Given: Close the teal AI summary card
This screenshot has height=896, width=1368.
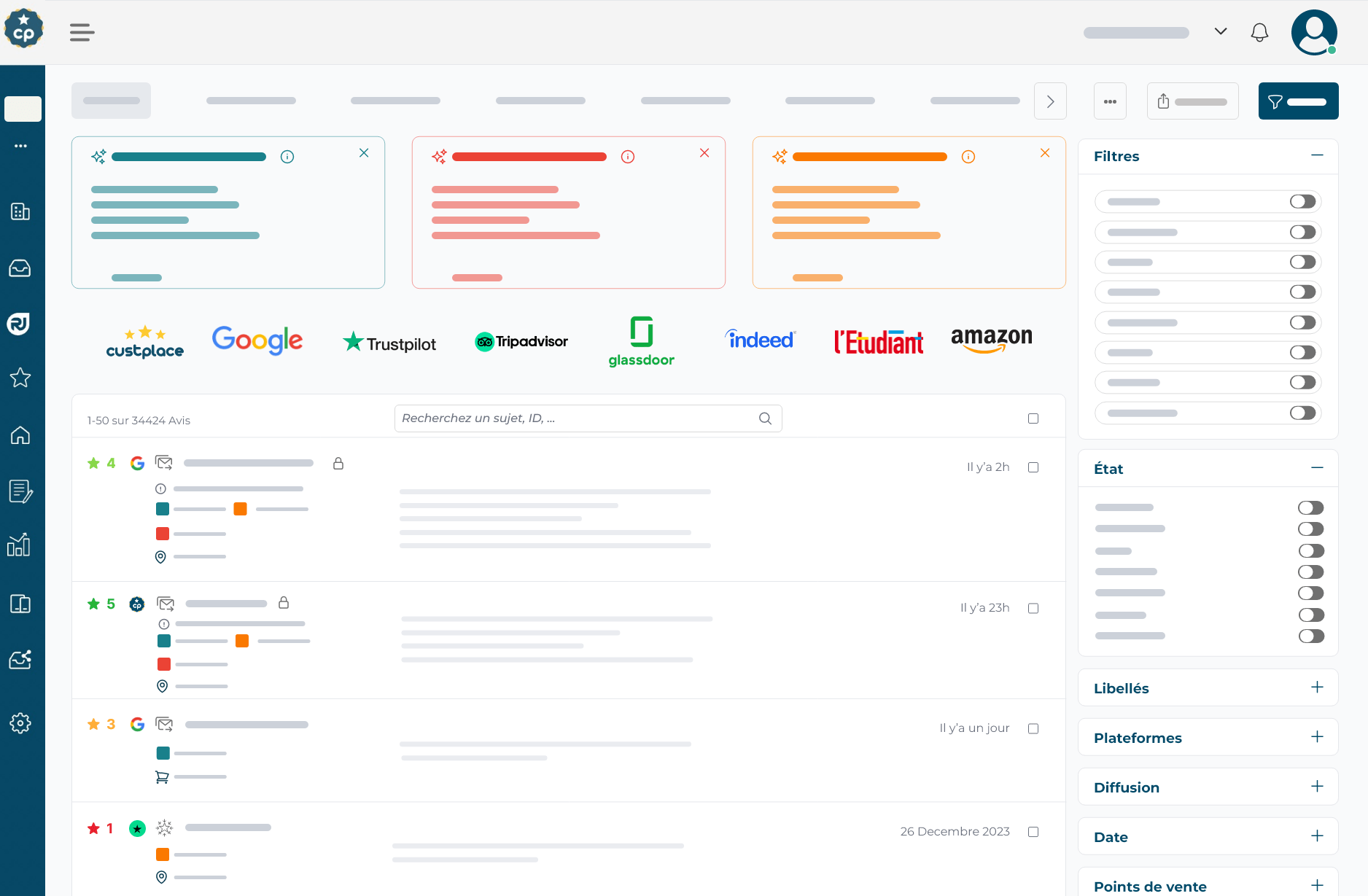Looking at the screenshot, I should [364, 153].
